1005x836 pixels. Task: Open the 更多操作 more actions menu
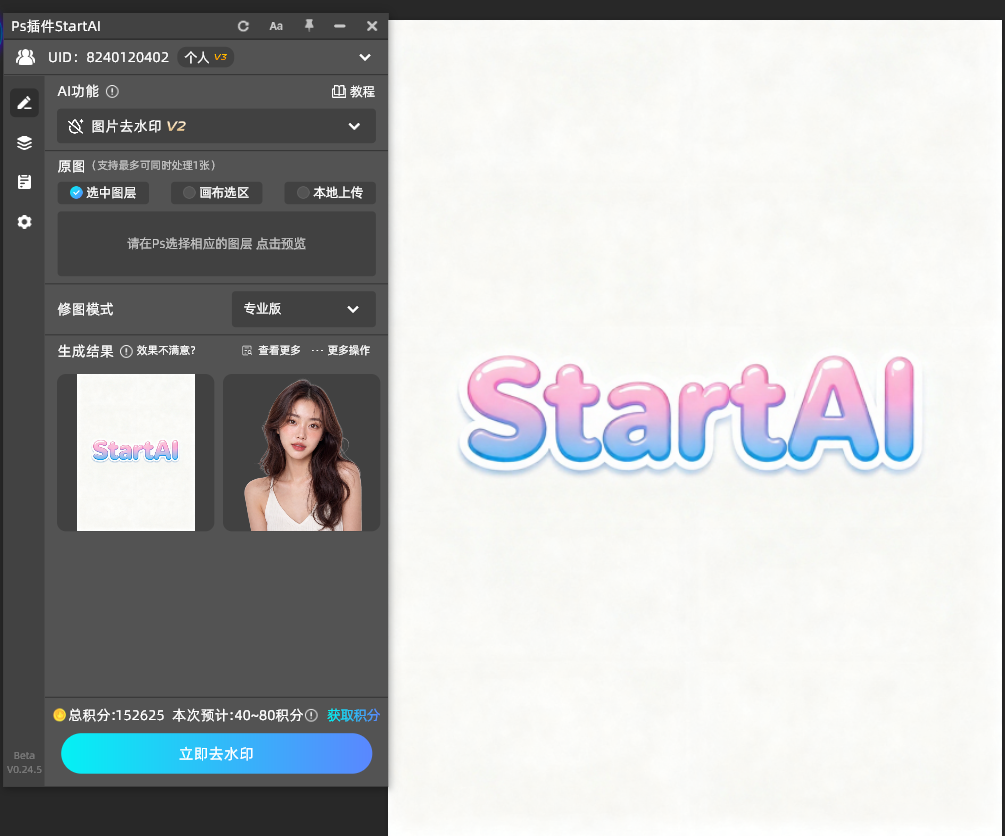tap(341, 351)
